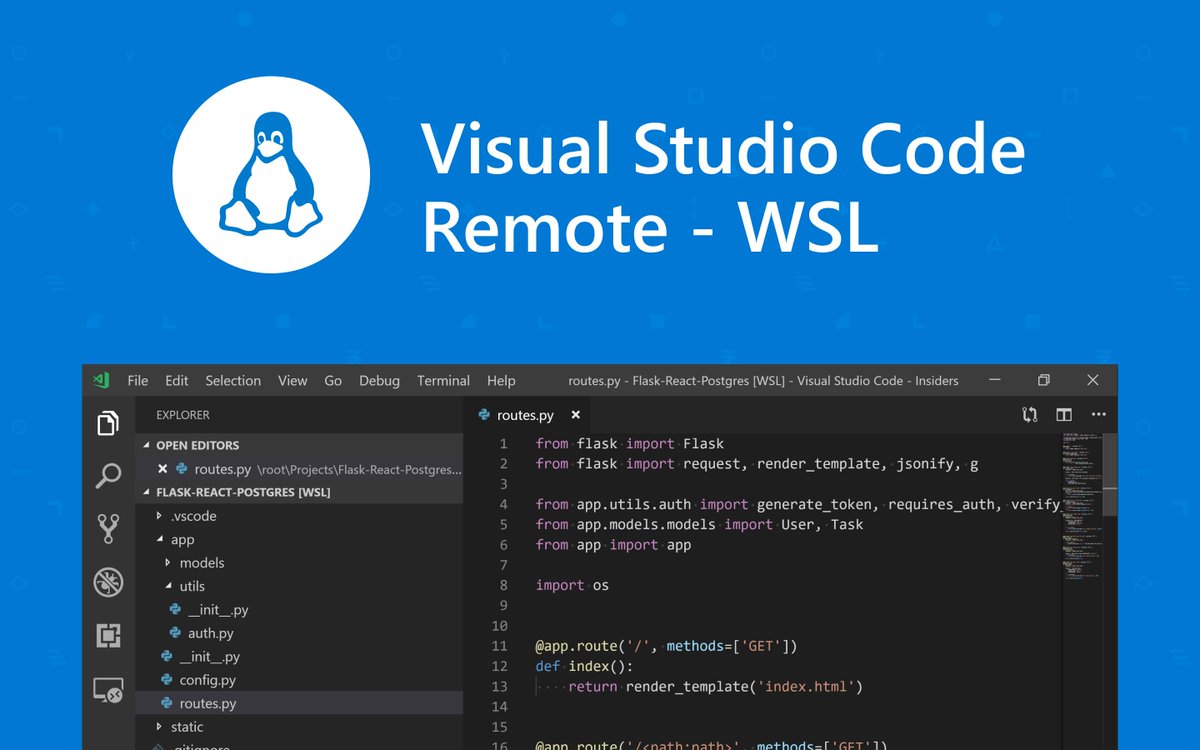Open the View menu
The height and width of the screenshot is (750, 1200).
(x=293, y=381)
